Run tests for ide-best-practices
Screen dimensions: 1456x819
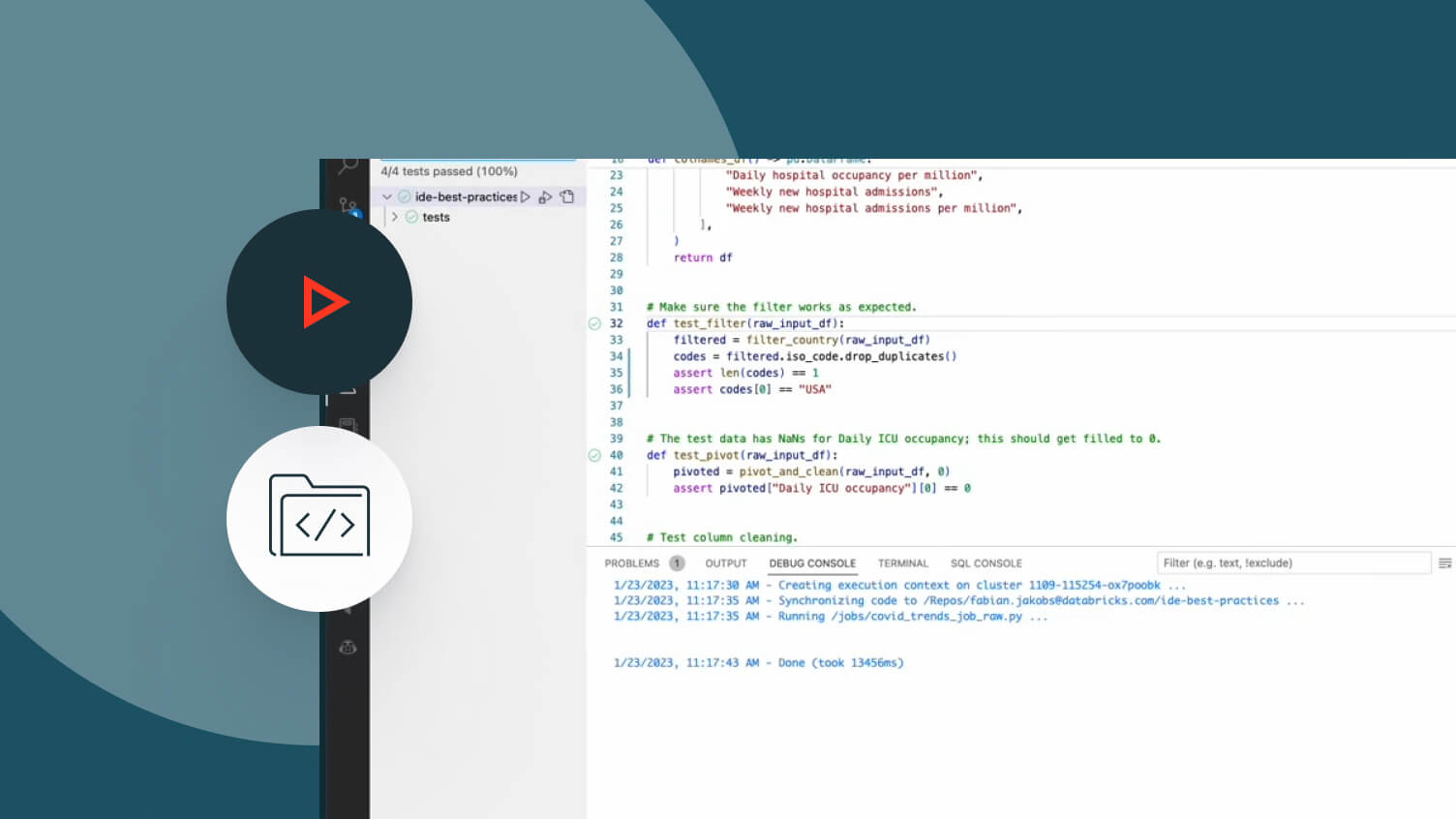coord(526,197)
